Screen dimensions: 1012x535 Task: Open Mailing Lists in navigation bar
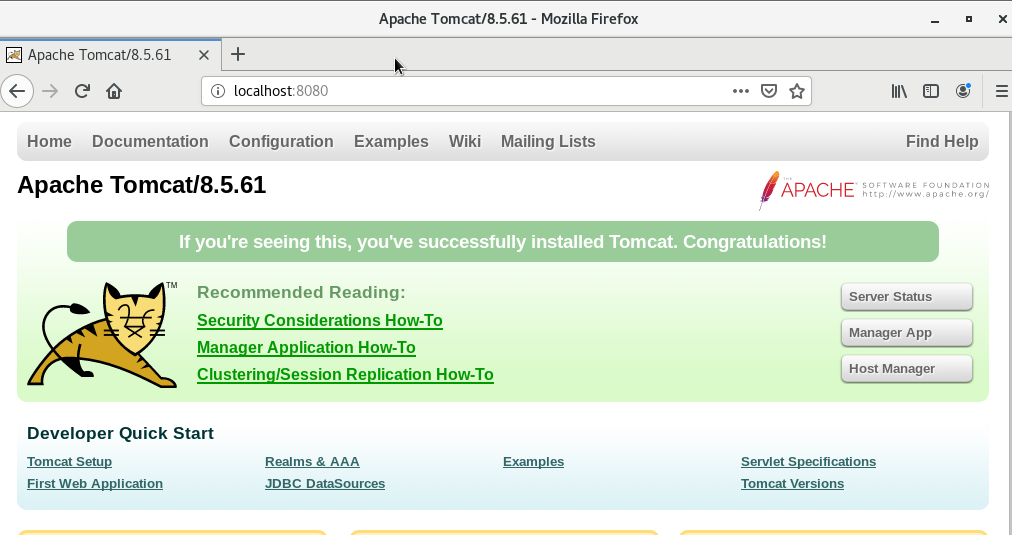[548, 141]
